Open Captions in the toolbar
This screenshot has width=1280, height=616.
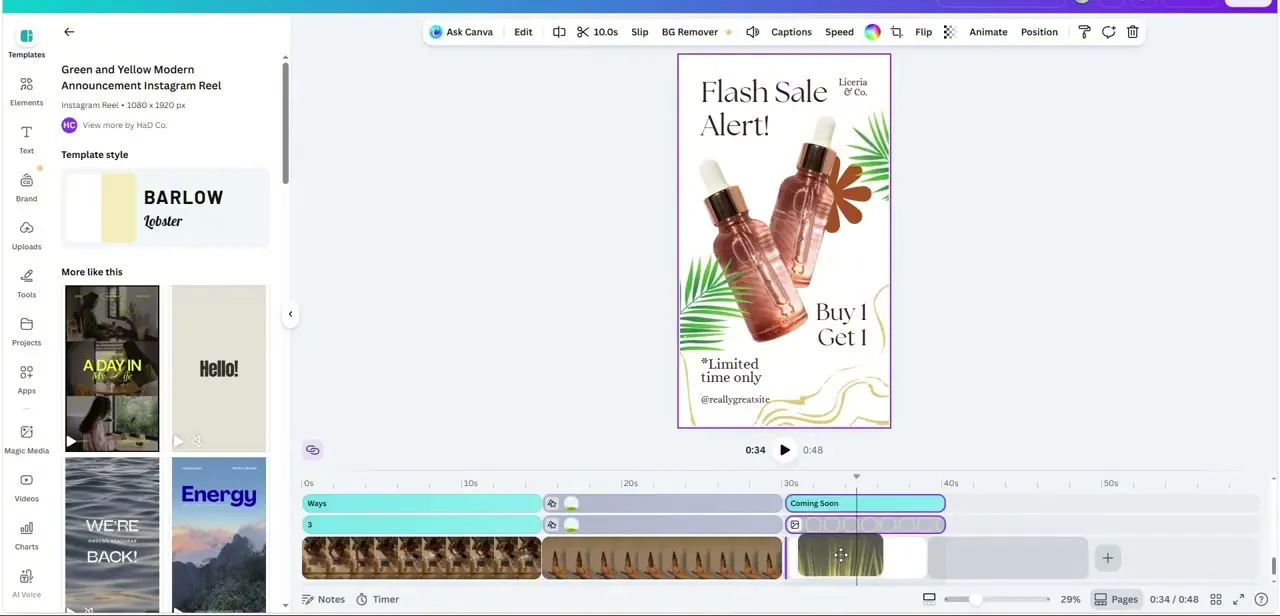pos(791,32)
